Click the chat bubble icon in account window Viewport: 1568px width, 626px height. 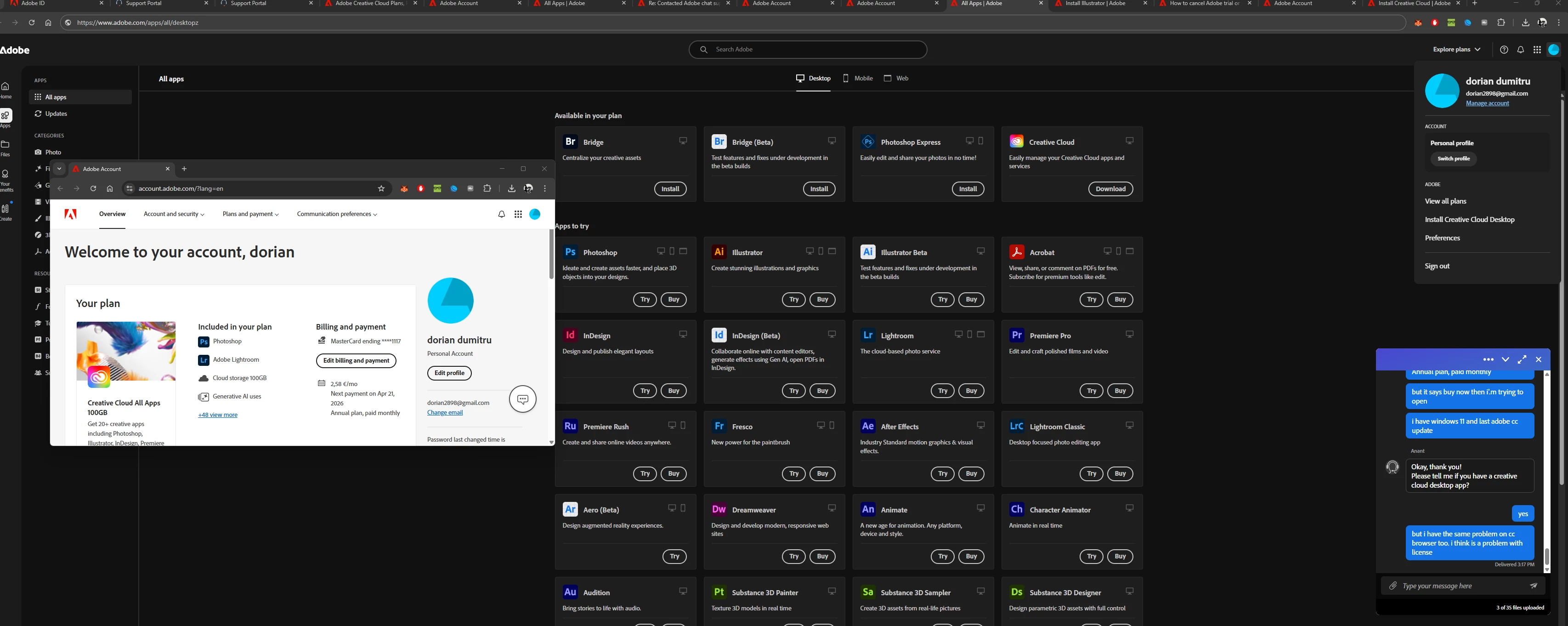(x=522, y=399)
